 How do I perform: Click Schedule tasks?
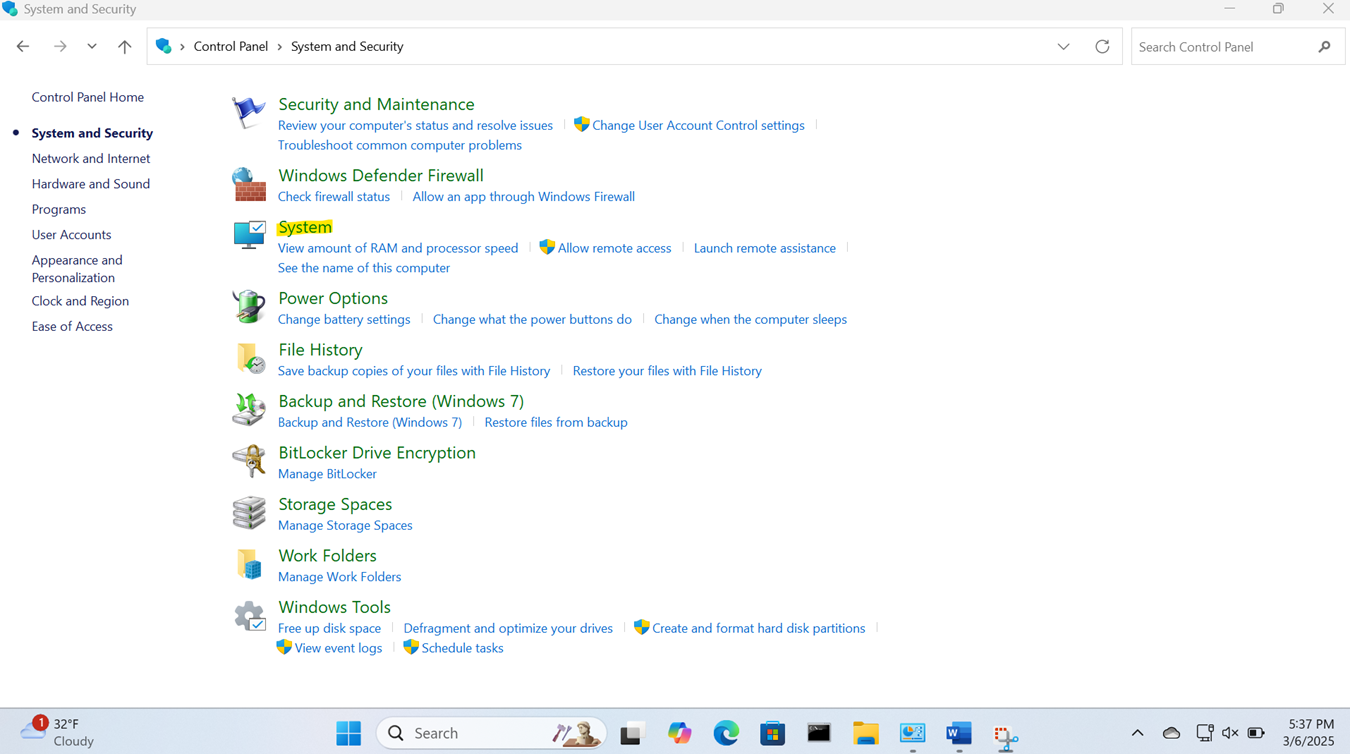[462, 648]
